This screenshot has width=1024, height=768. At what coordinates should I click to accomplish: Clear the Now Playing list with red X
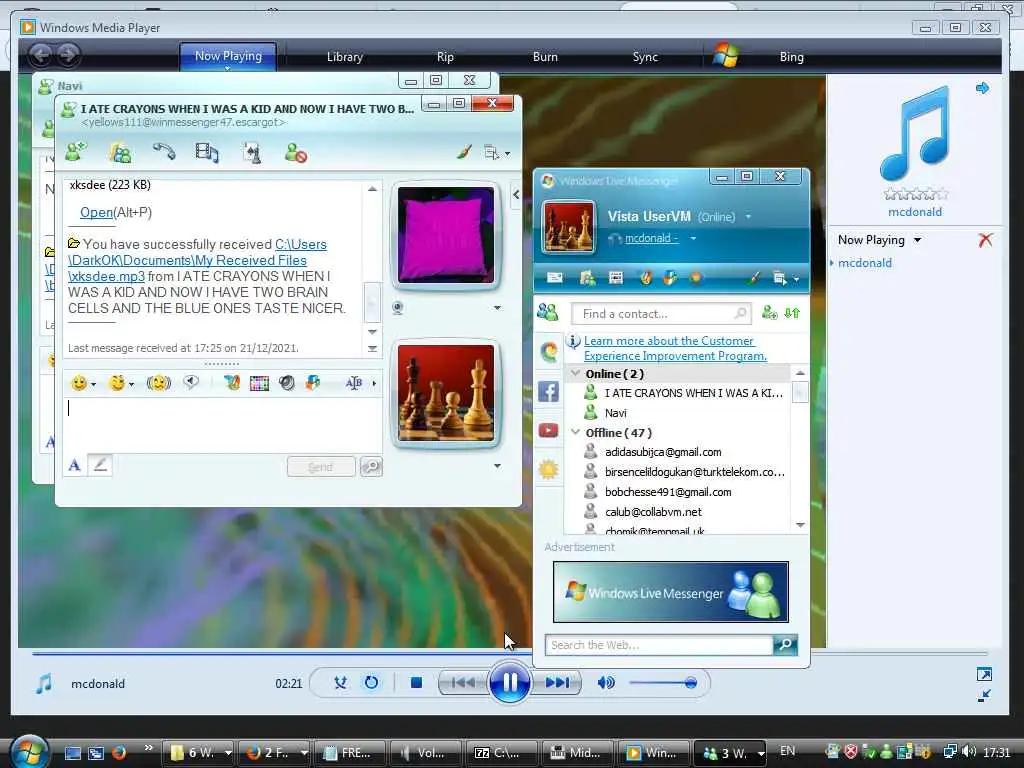click(x=985, y=240)
